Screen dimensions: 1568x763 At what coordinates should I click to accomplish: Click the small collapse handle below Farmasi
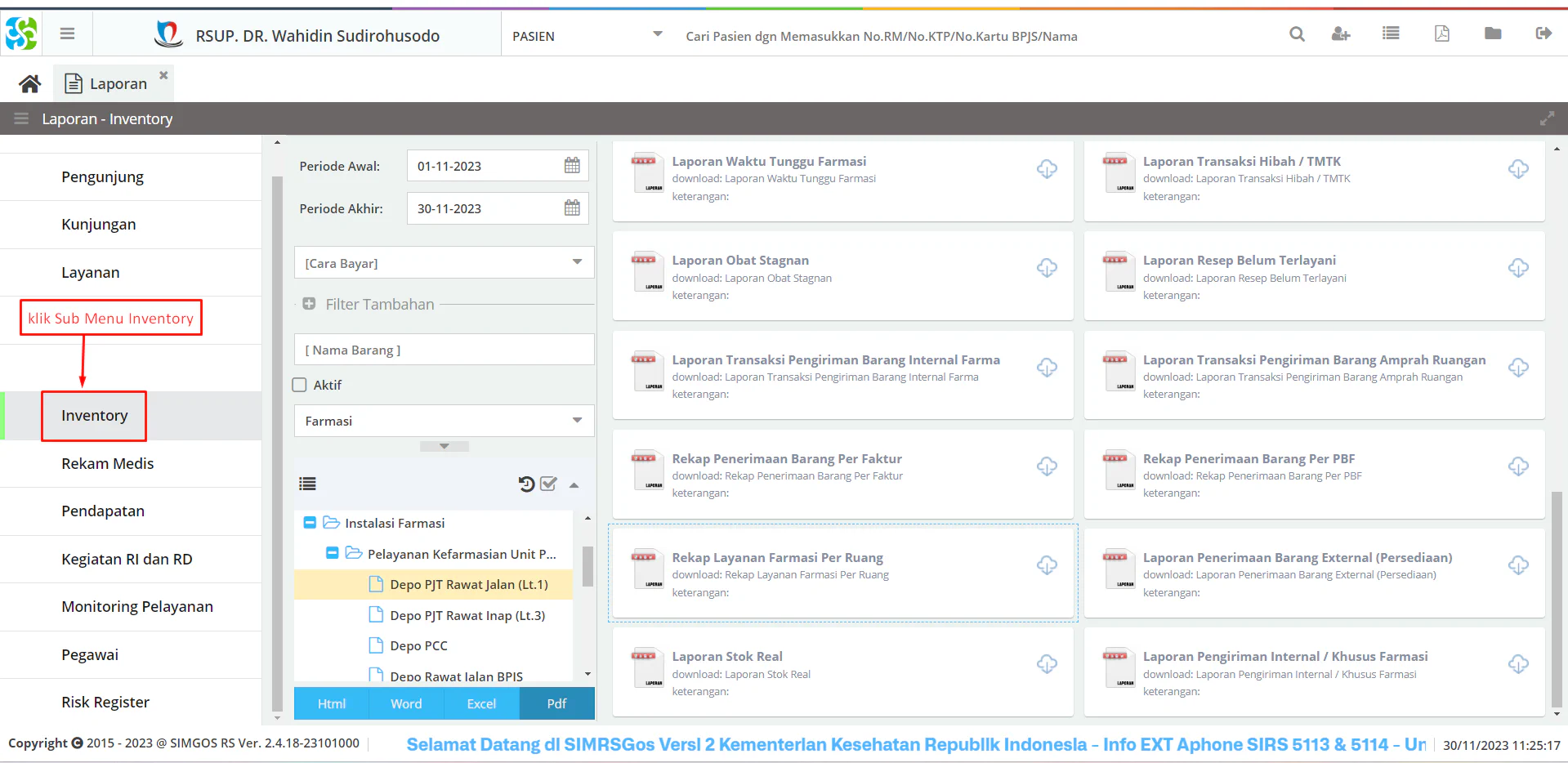[444, 447]
